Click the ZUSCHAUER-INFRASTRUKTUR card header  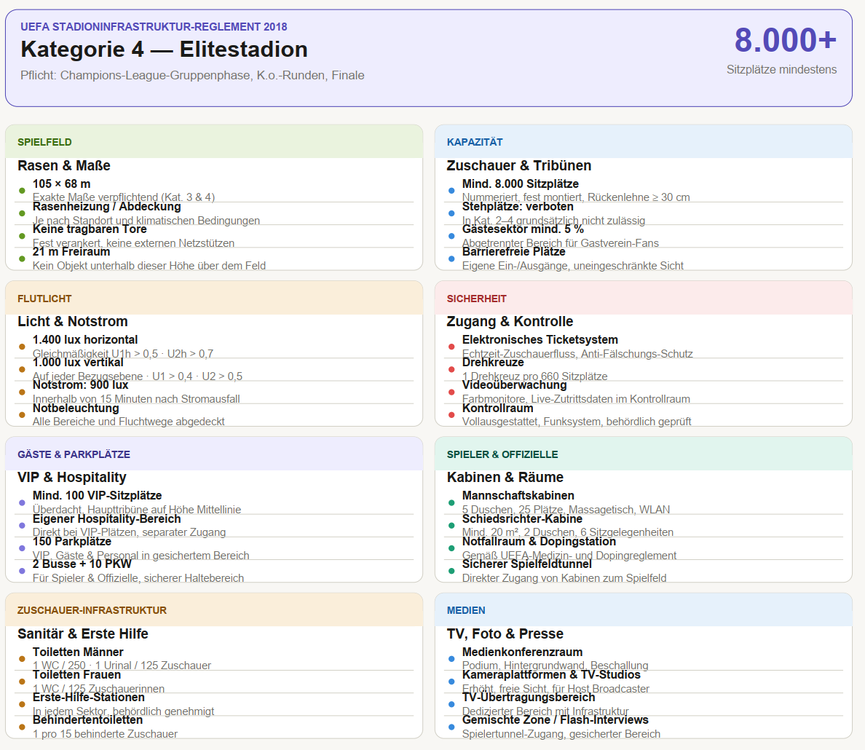click(214, 610)
